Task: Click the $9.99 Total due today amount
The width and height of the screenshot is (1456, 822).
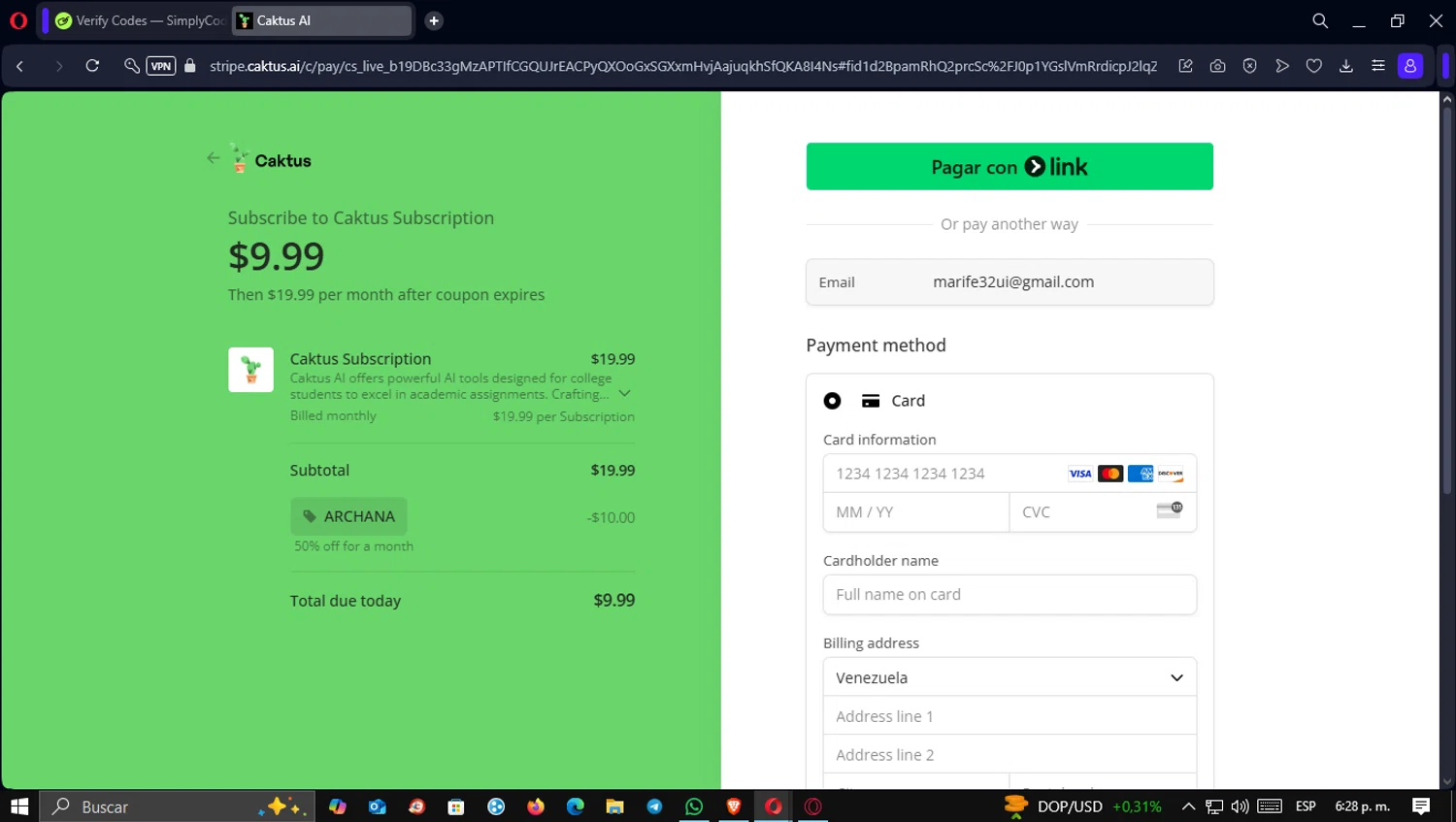Action: pos(614,600)
